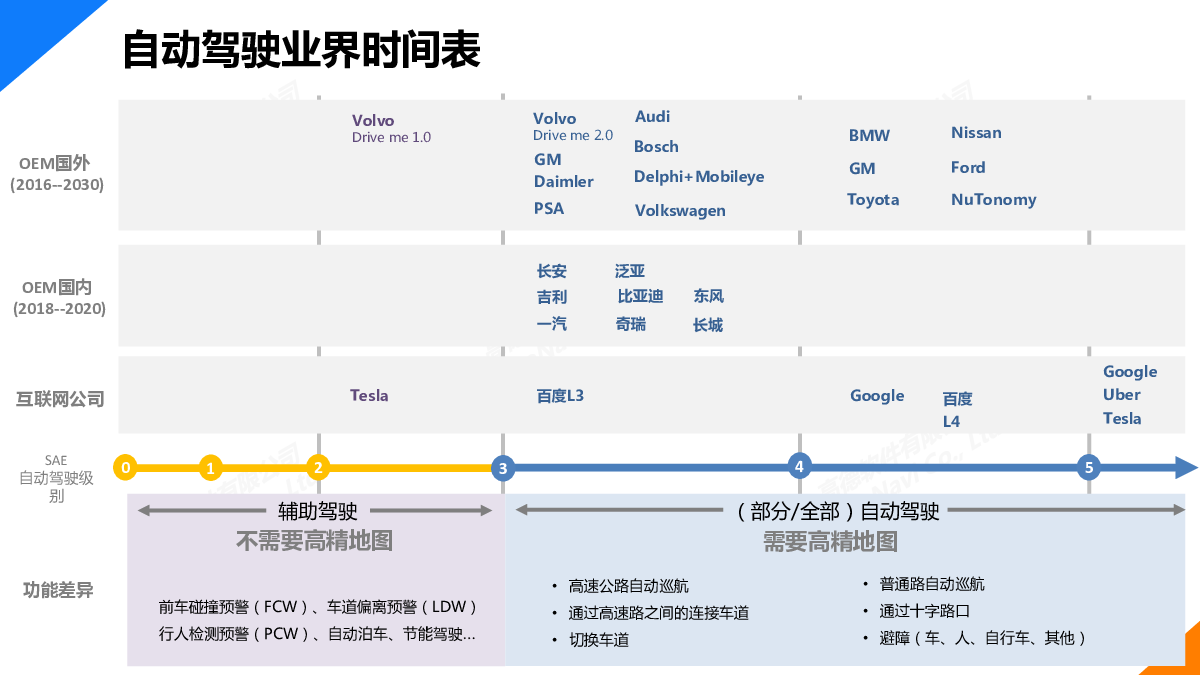Click the Google entry above Uber
The height and width of the screenshot is (675, 1200).
(1130, 372)
